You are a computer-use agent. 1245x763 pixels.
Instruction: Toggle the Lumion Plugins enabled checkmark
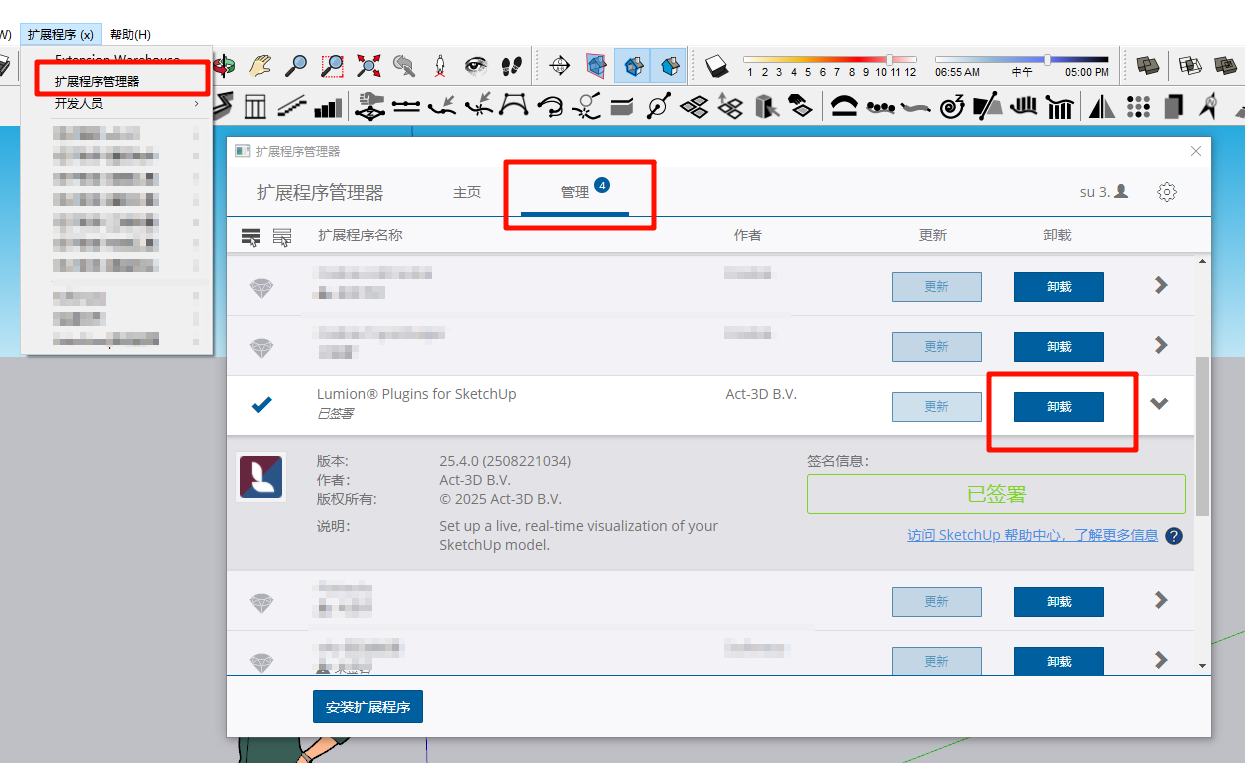261,404
